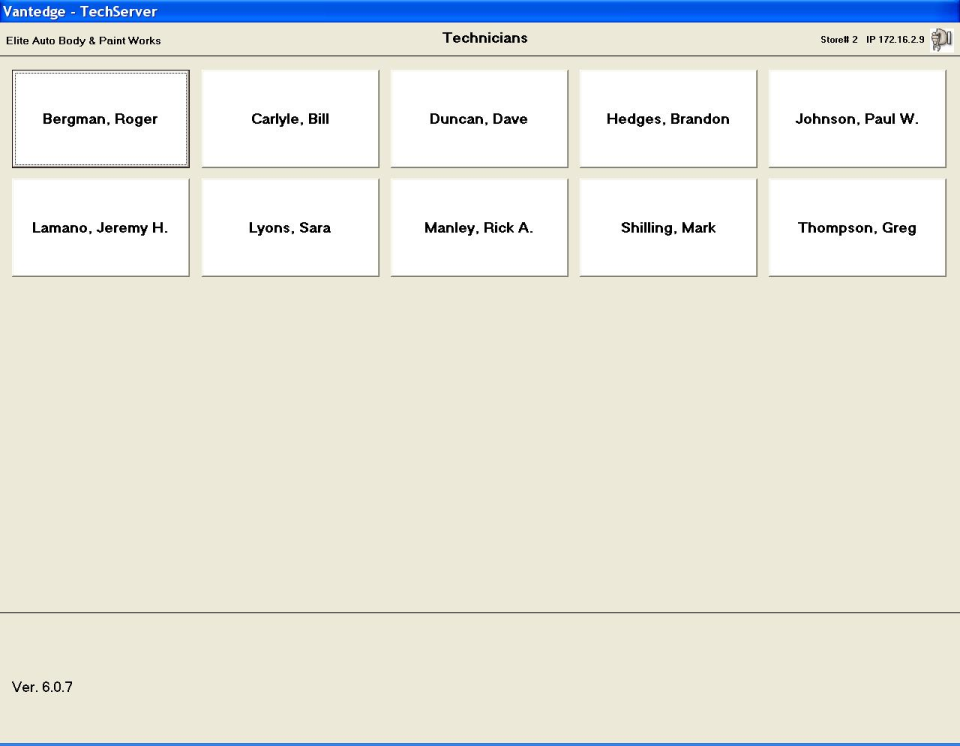Select technician Lamano, Jeremy H.
960x746 pixels.
coord(100,227)
